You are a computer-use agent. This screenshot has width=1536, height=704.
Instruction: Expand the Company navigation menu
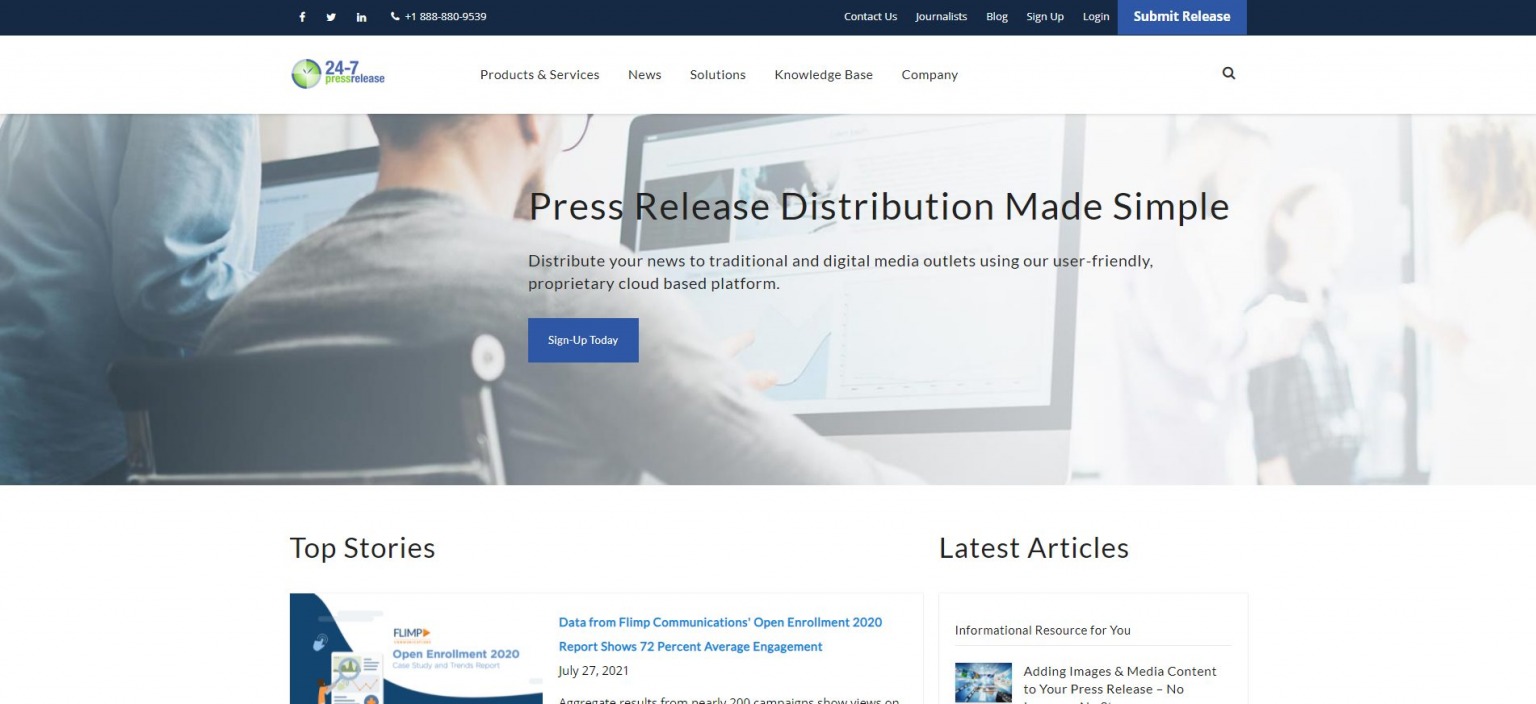point(929,74)
